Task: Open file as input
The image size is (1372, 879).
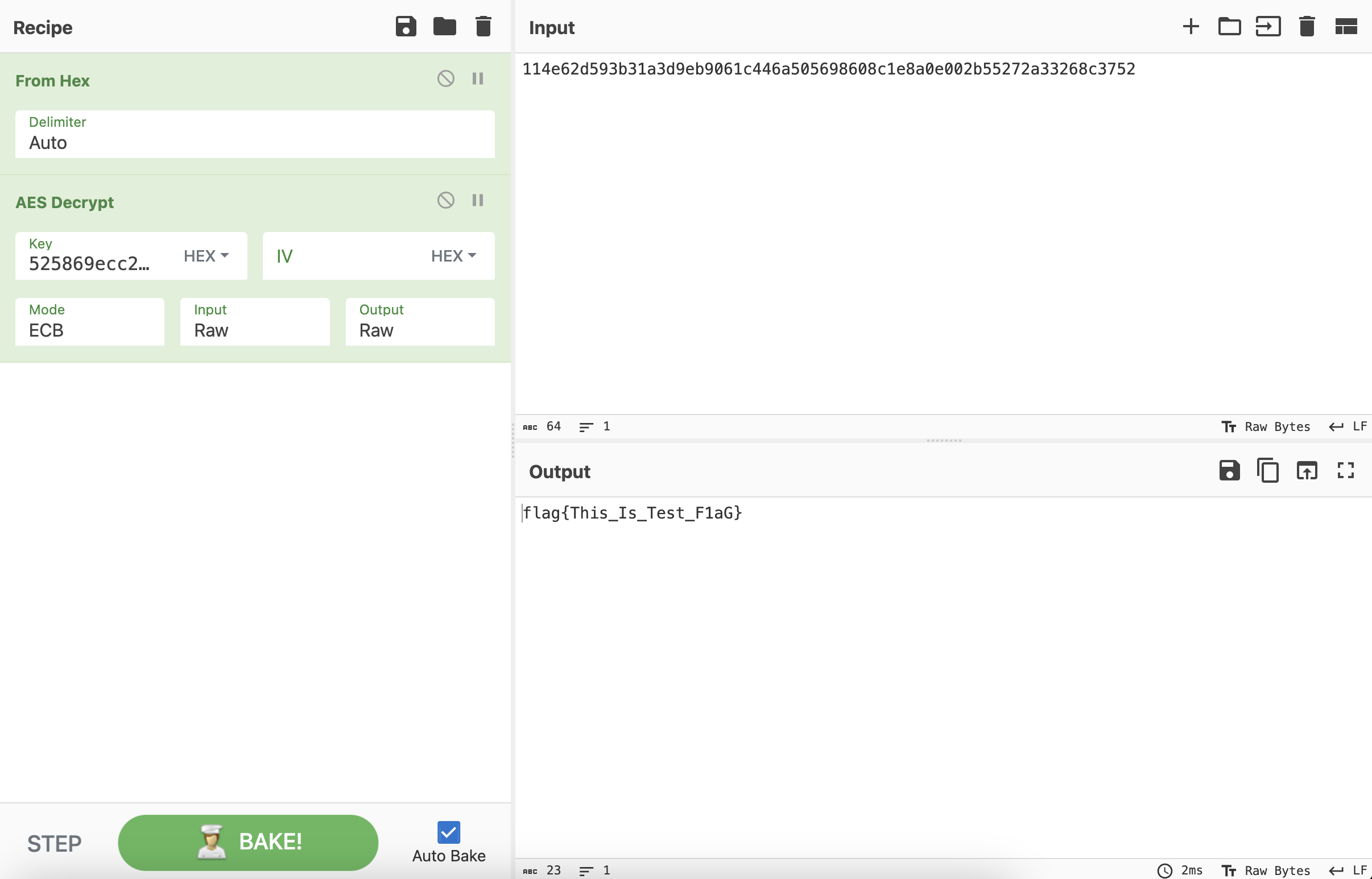Action: pyautogui.click(x=1268, y=27)
